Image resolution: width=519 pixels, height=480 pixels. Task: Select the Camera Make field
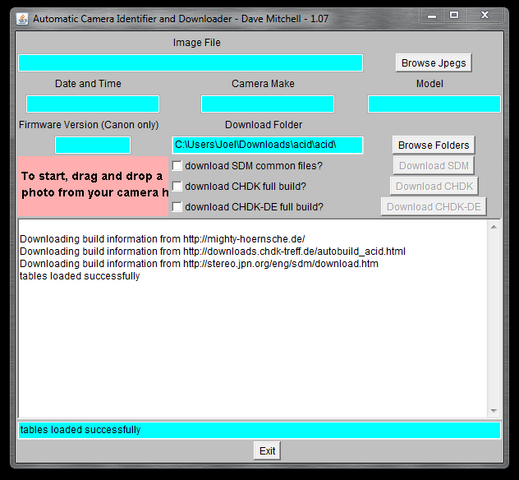point(267,104)
